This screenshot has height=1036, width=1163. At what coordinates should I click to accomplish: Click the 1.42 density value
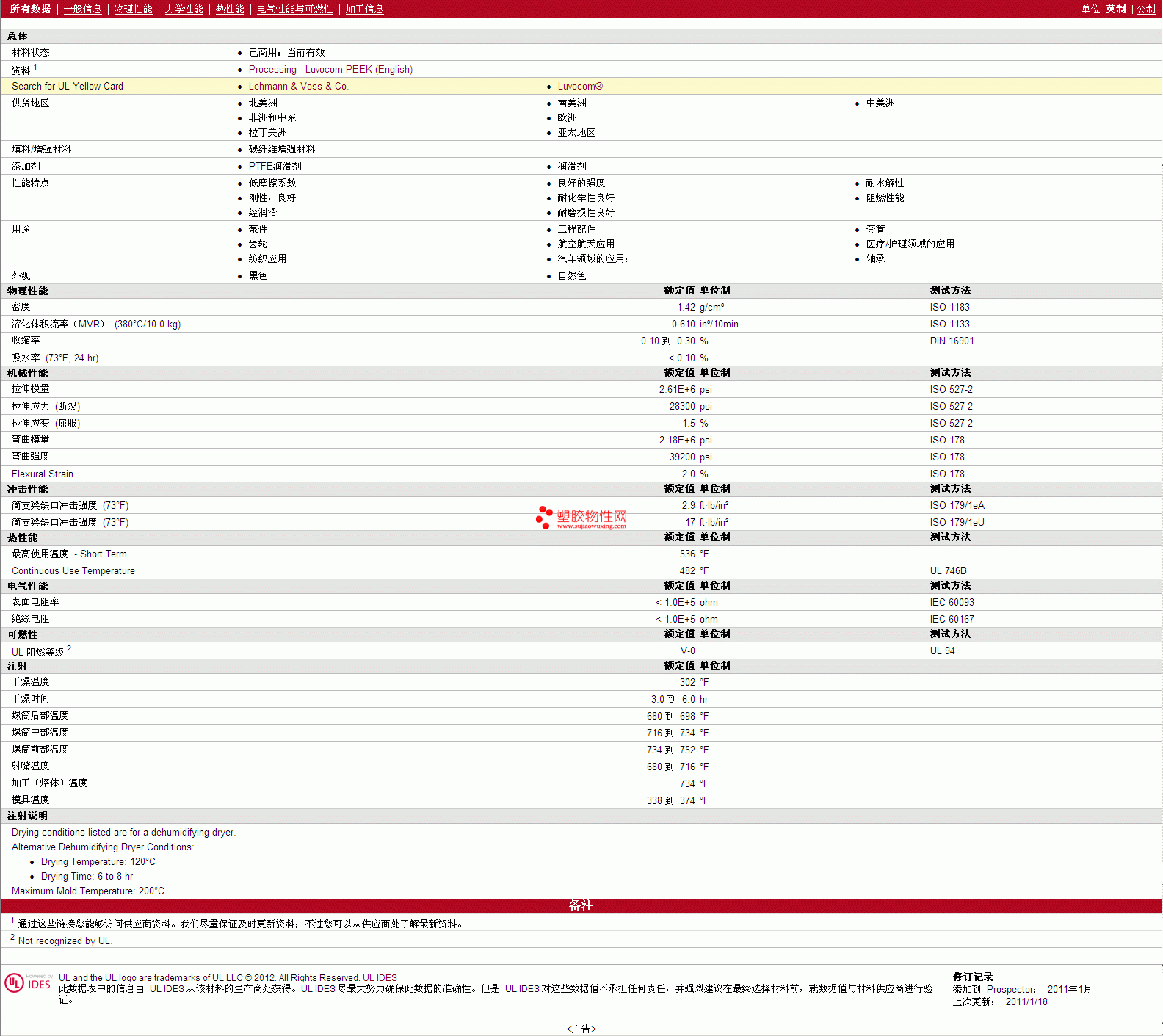tap(686, 307)
